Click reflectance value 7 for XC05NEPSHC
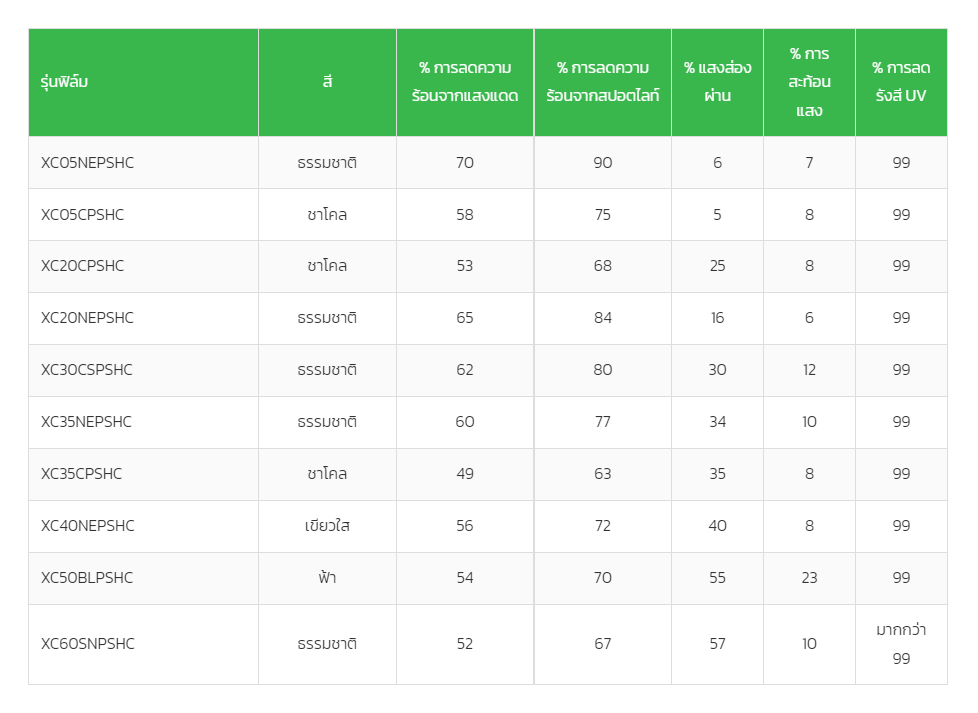The image size is (978, 713). point(809,163)
